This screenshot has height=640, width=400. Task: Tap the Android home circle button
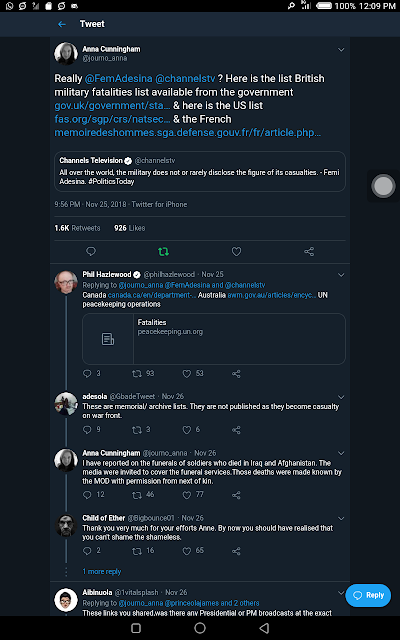[x=200, y=628]
